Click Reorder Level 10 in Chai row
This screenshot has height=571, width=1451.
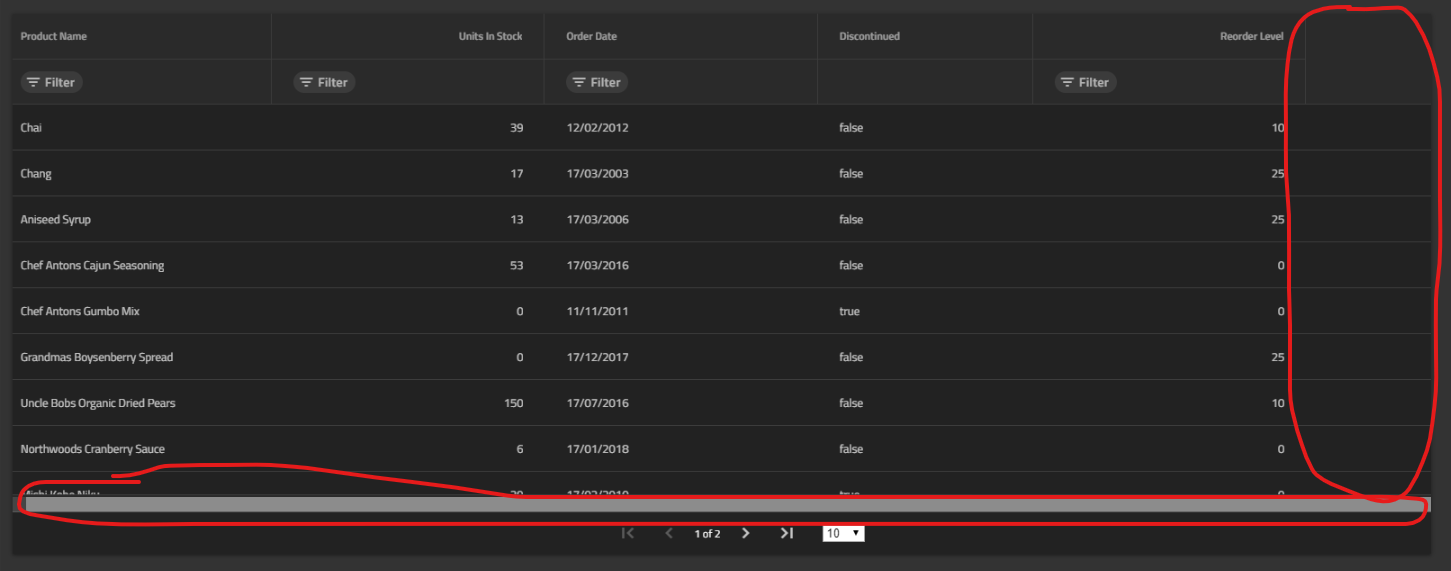pos(1278,128)
